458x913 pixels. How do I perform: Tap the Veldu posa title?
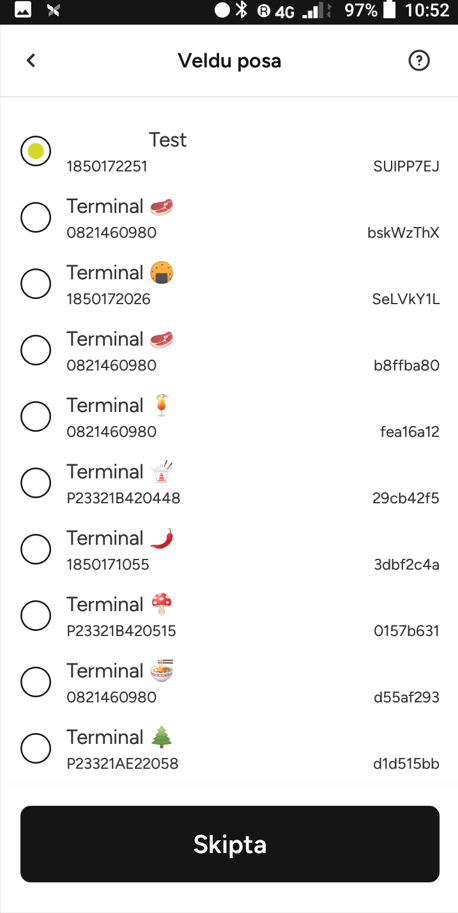pyautogui.click(x=229, y=61)
